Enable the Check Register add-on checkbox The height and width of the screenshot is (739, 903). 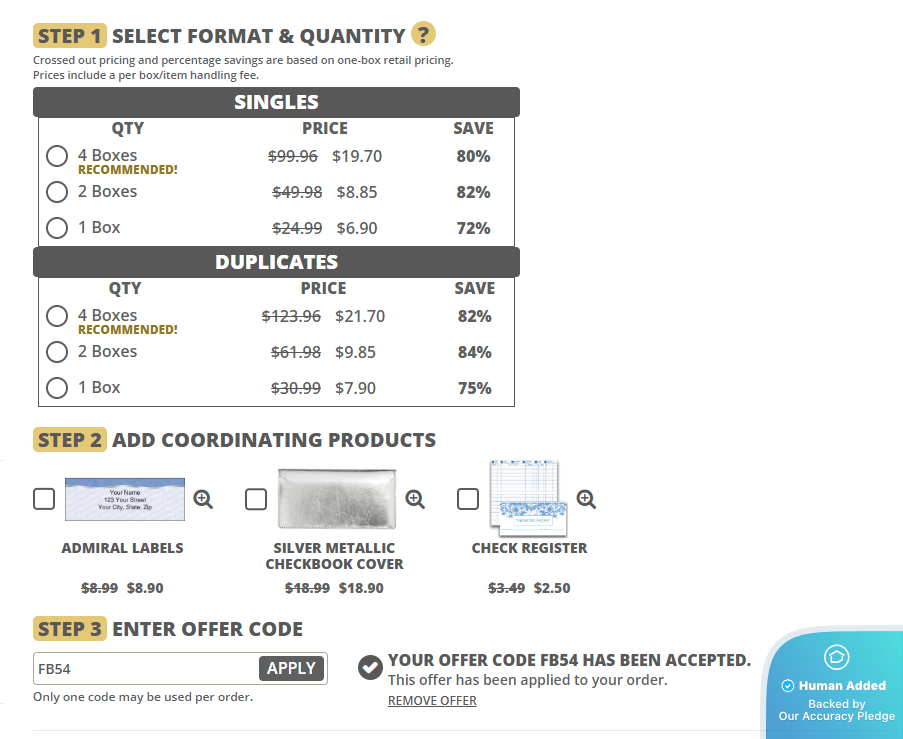(468, 499)
